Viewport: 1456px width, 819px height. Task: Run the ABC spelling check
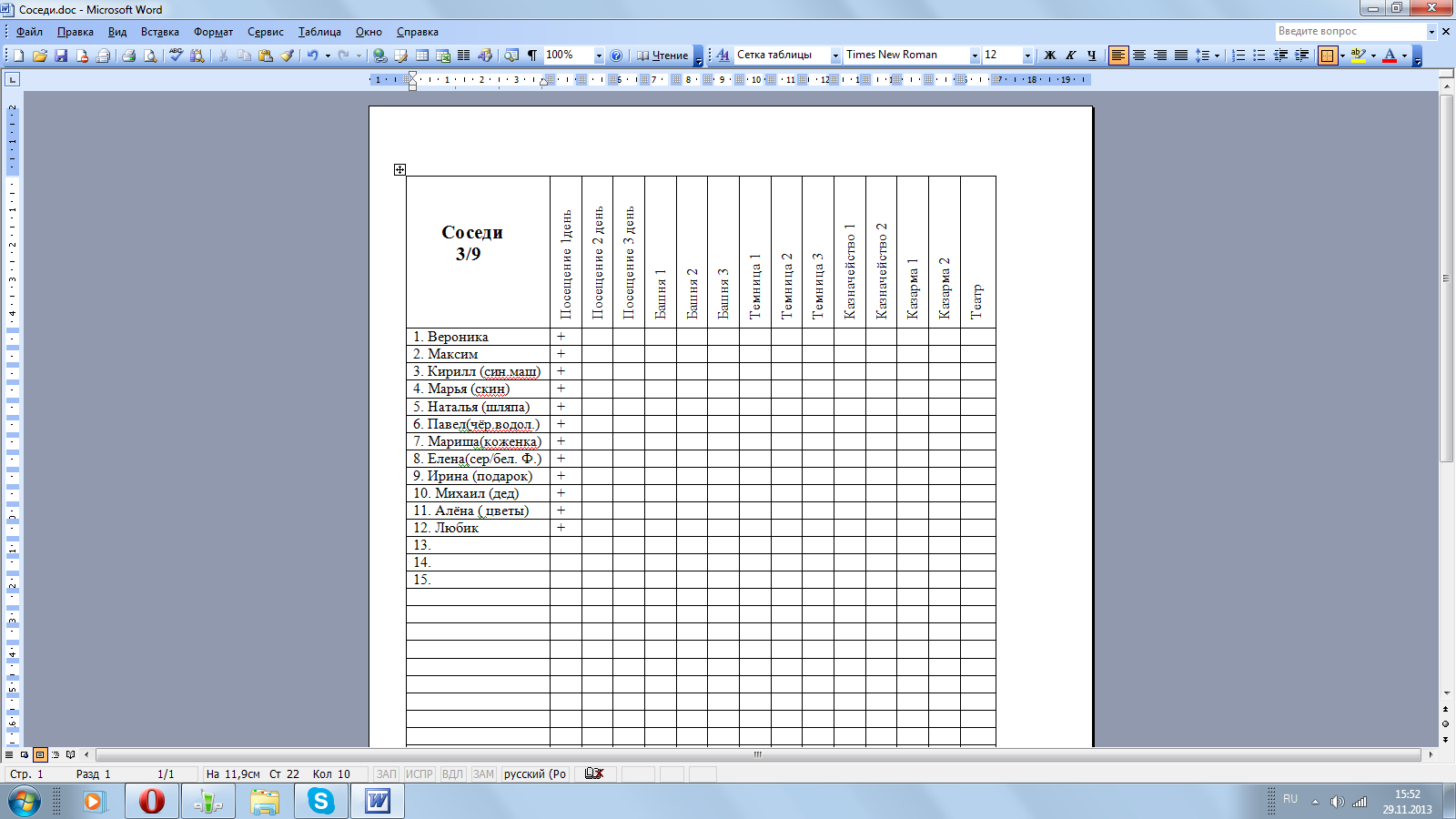tap(176, 56)
